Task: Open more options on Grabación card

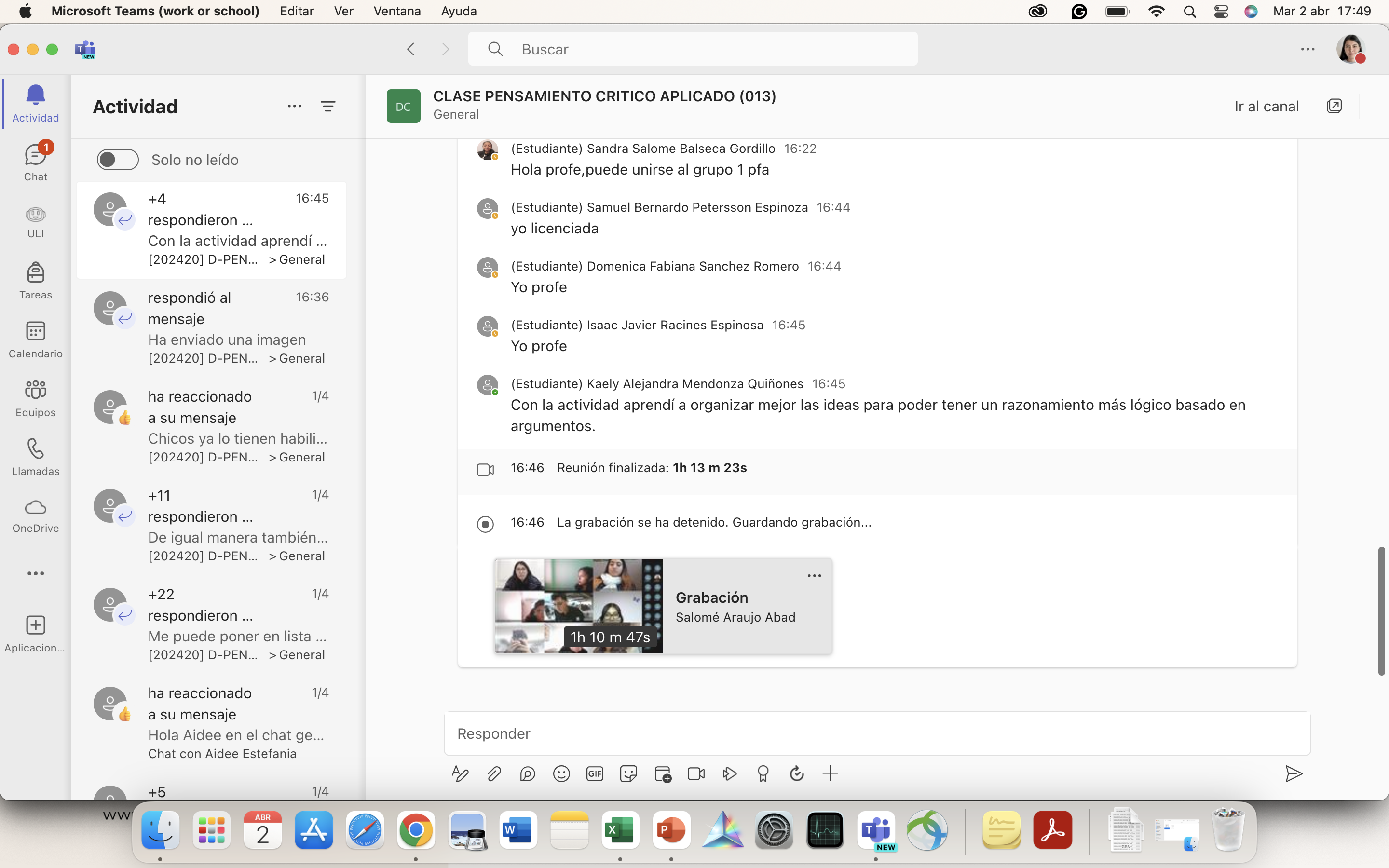Action: (814, 576)
